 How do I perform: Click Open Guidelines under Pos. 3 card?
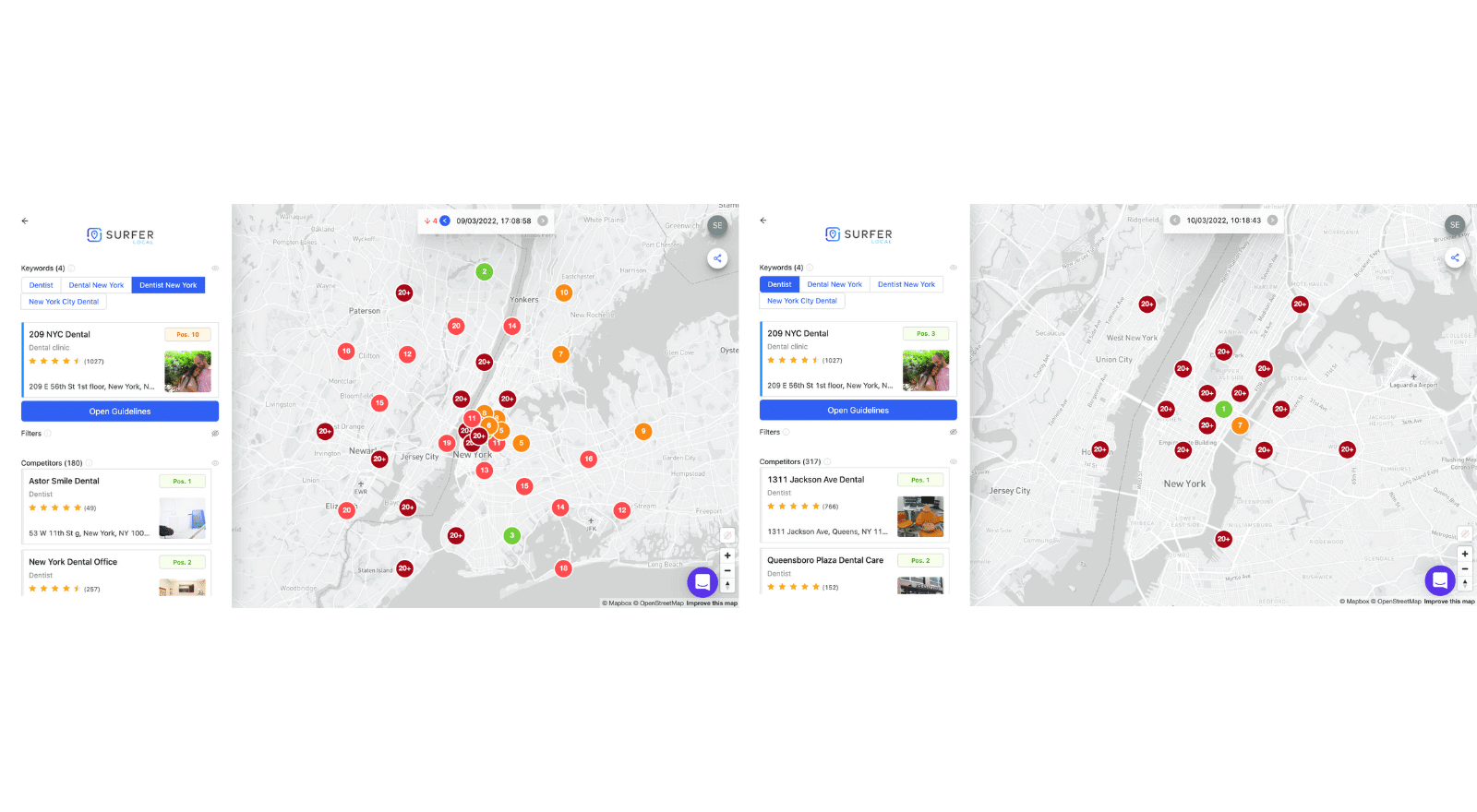pos(859,410)
